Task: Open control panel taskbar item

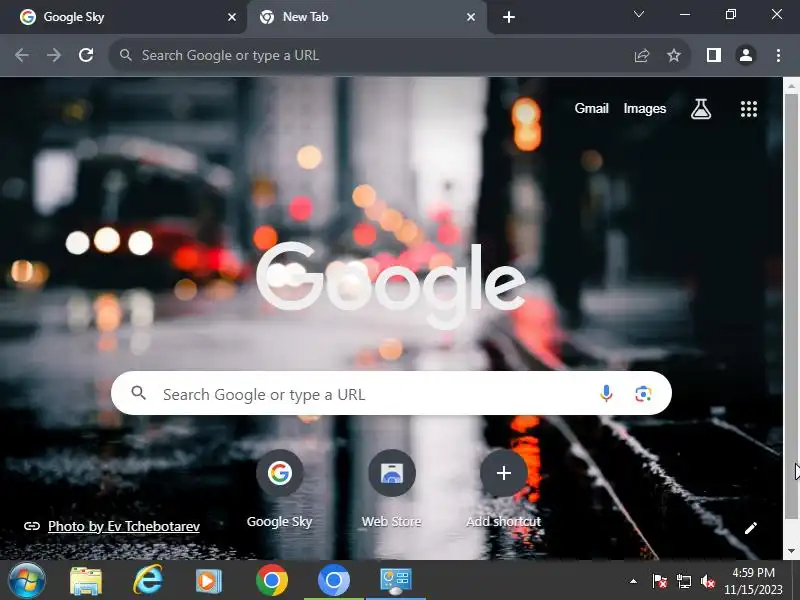Action: [x=395, y=581]
